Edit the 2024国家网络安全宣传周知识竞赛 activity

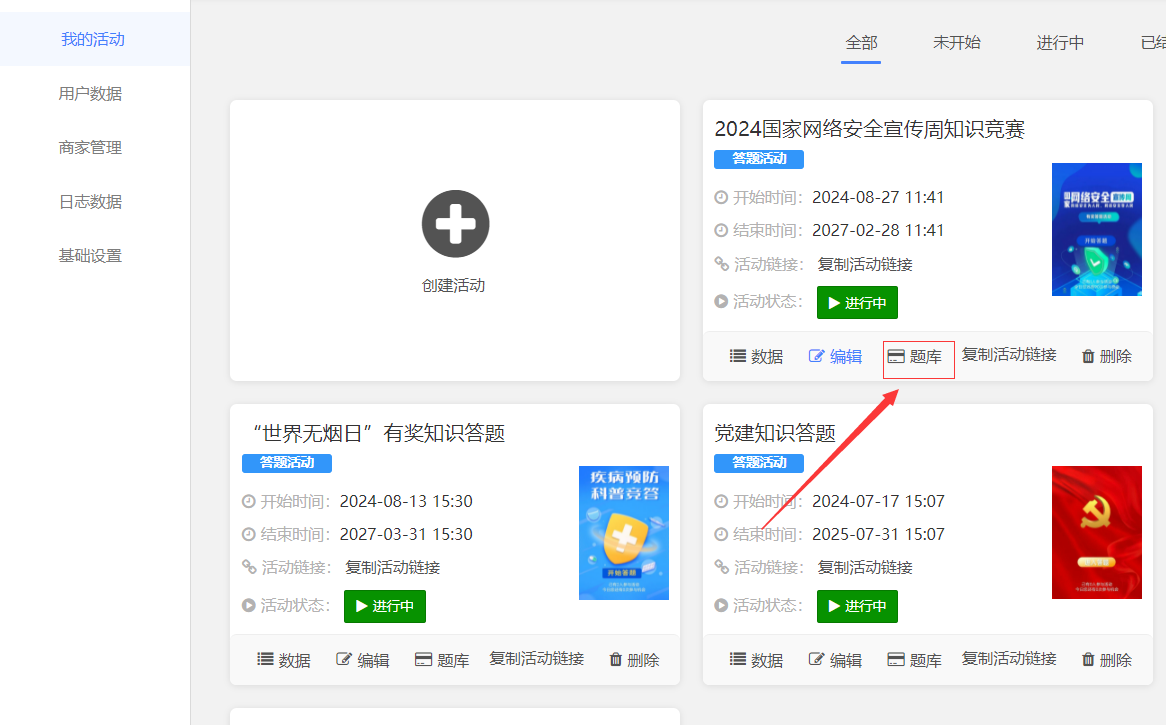pos(835,357)
